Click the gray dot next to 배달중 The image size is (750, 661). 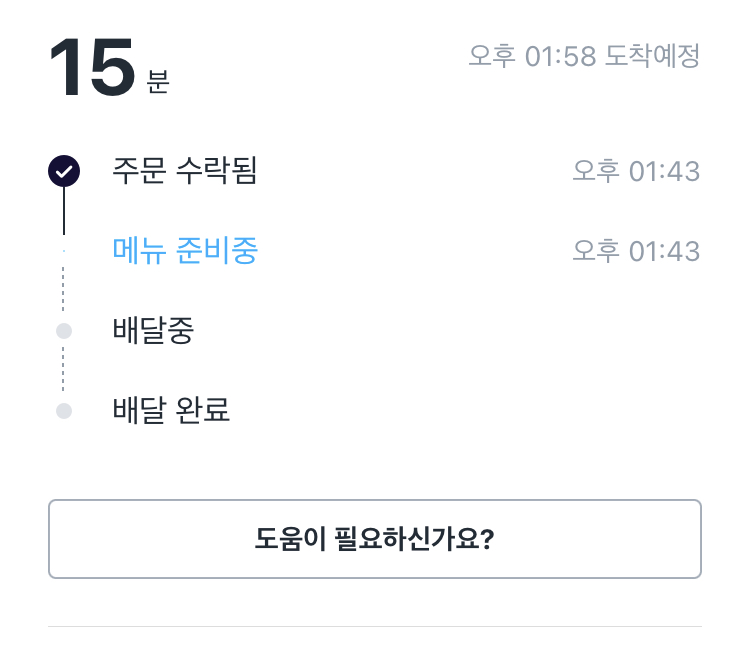point(64,331)
